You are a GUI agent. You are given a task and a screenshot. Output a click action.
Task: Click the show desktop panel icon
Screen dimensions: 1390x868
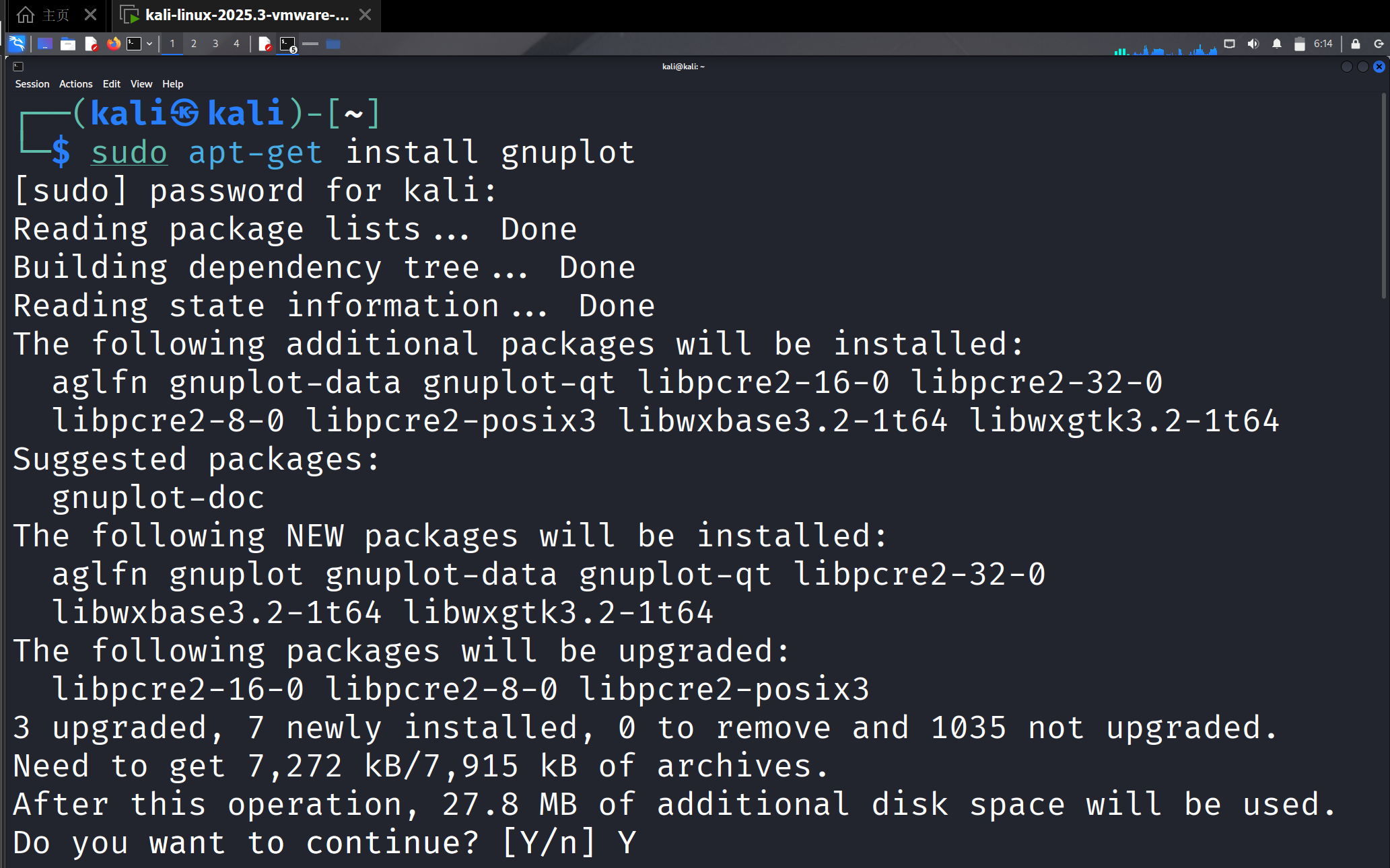45,44
